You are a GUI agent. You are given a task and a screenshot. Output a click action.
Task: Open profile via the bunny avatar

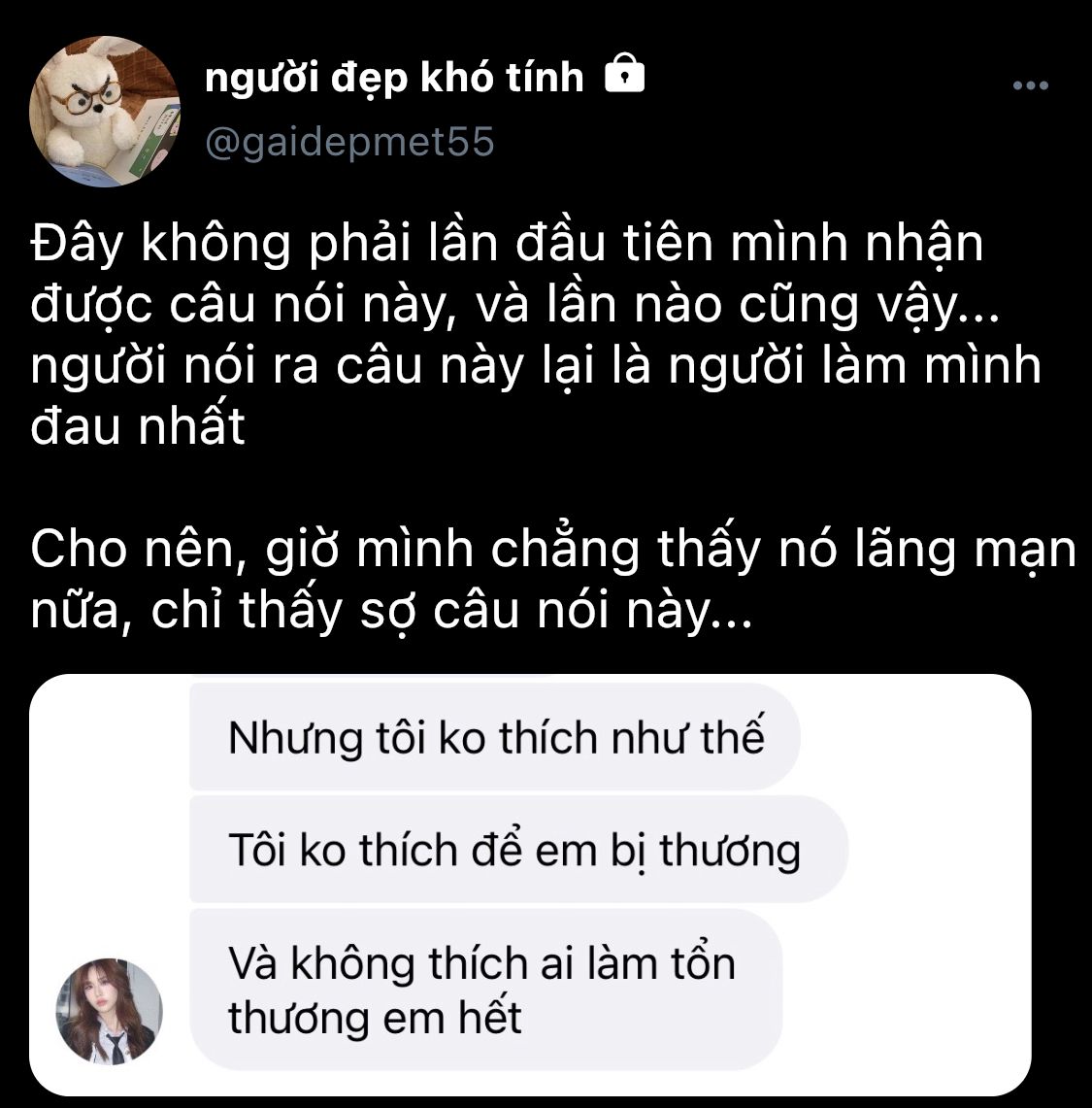pyautogui.click(x=105, y=111)
